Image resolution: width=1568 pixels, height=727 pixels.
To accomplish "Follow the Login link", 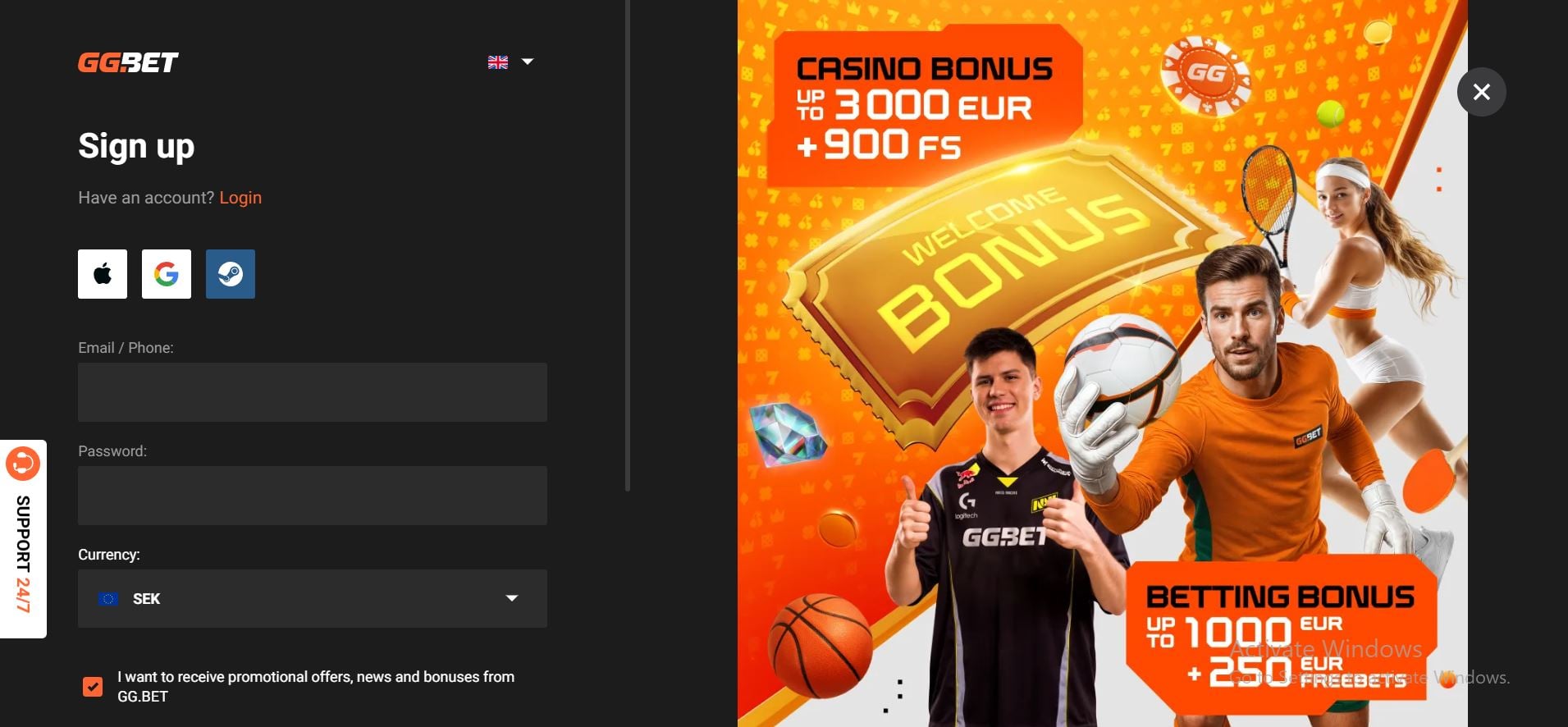I will tap(240, 198).
